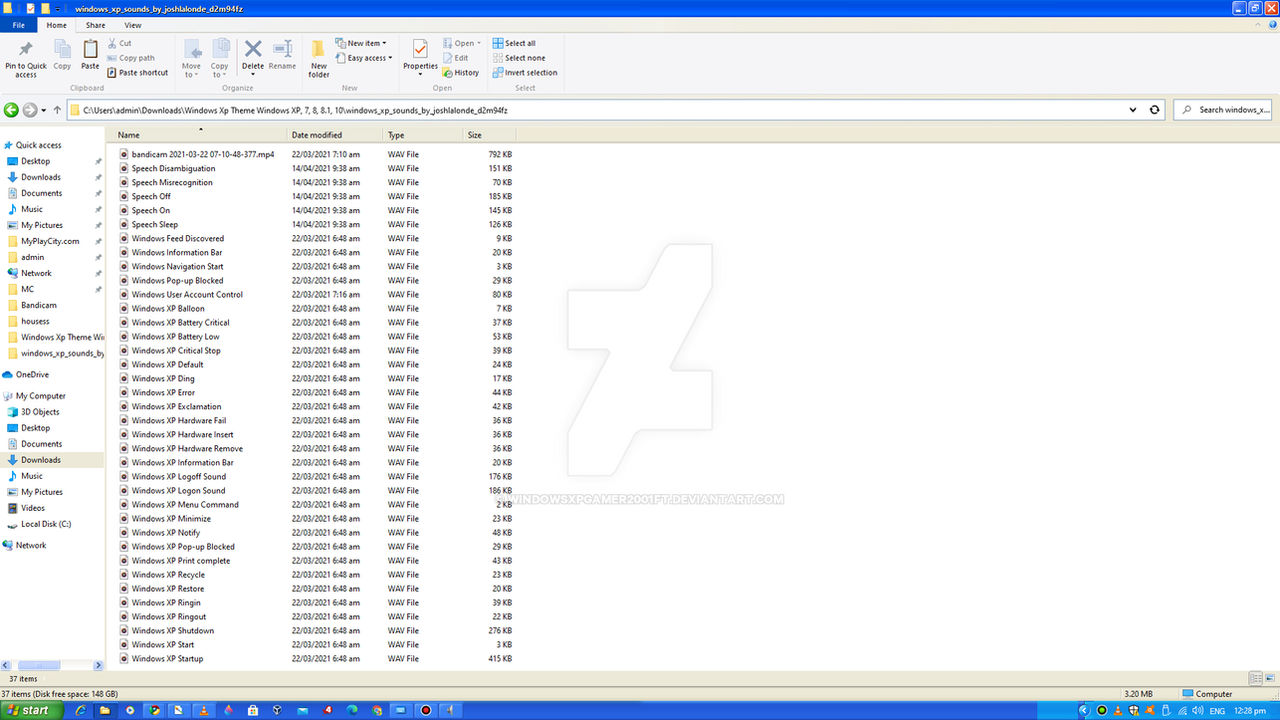1280x720 pixels.
Task: Switch to the Home ribbon tab
Action: pyautogui.click(x=57, y=25)
